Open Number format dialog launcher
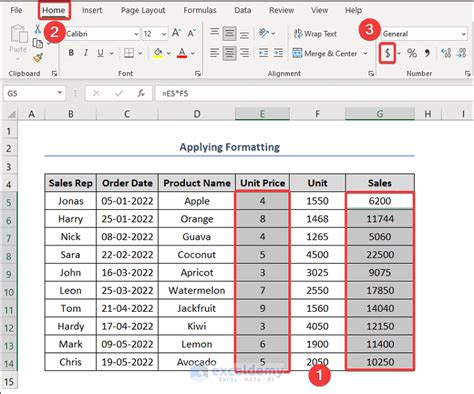 pos(468,74)
